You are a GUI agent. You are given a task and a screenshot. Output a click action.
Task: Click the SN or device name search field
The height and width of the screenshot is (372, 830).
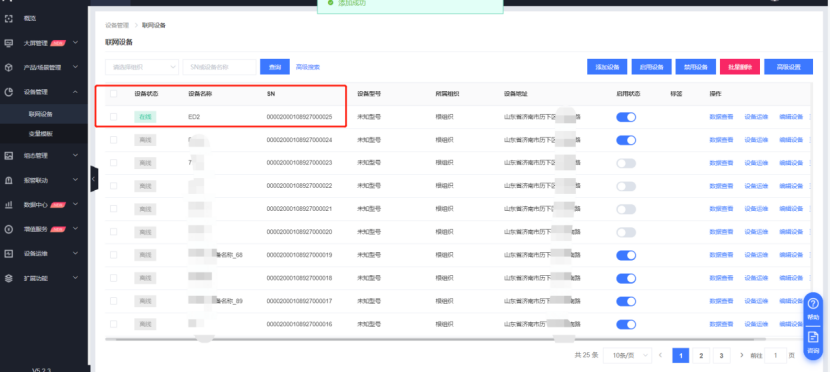click(x=220, y=67)
